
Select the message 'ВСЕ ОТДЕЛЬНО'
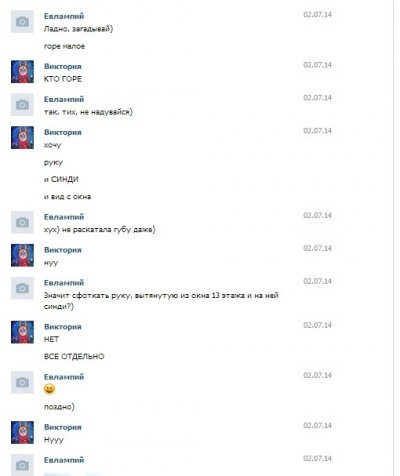[74, 356]
